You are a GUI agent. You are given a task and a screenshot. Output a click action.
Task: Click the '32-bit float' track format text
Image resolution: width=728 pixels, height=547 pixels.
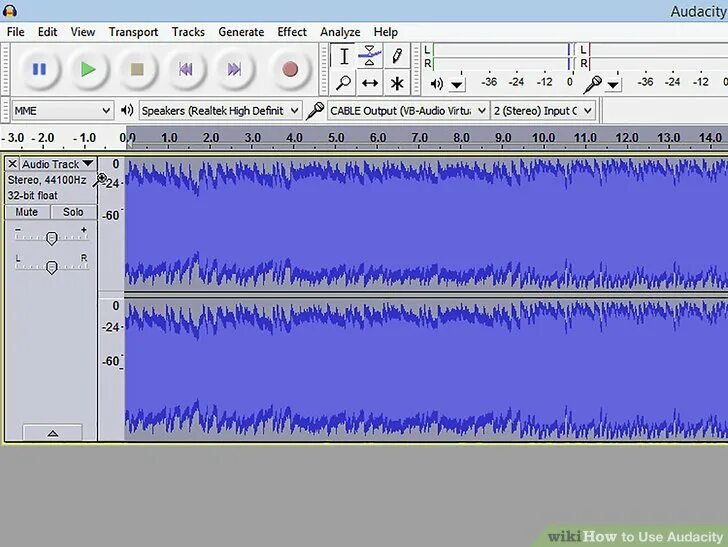32,195
